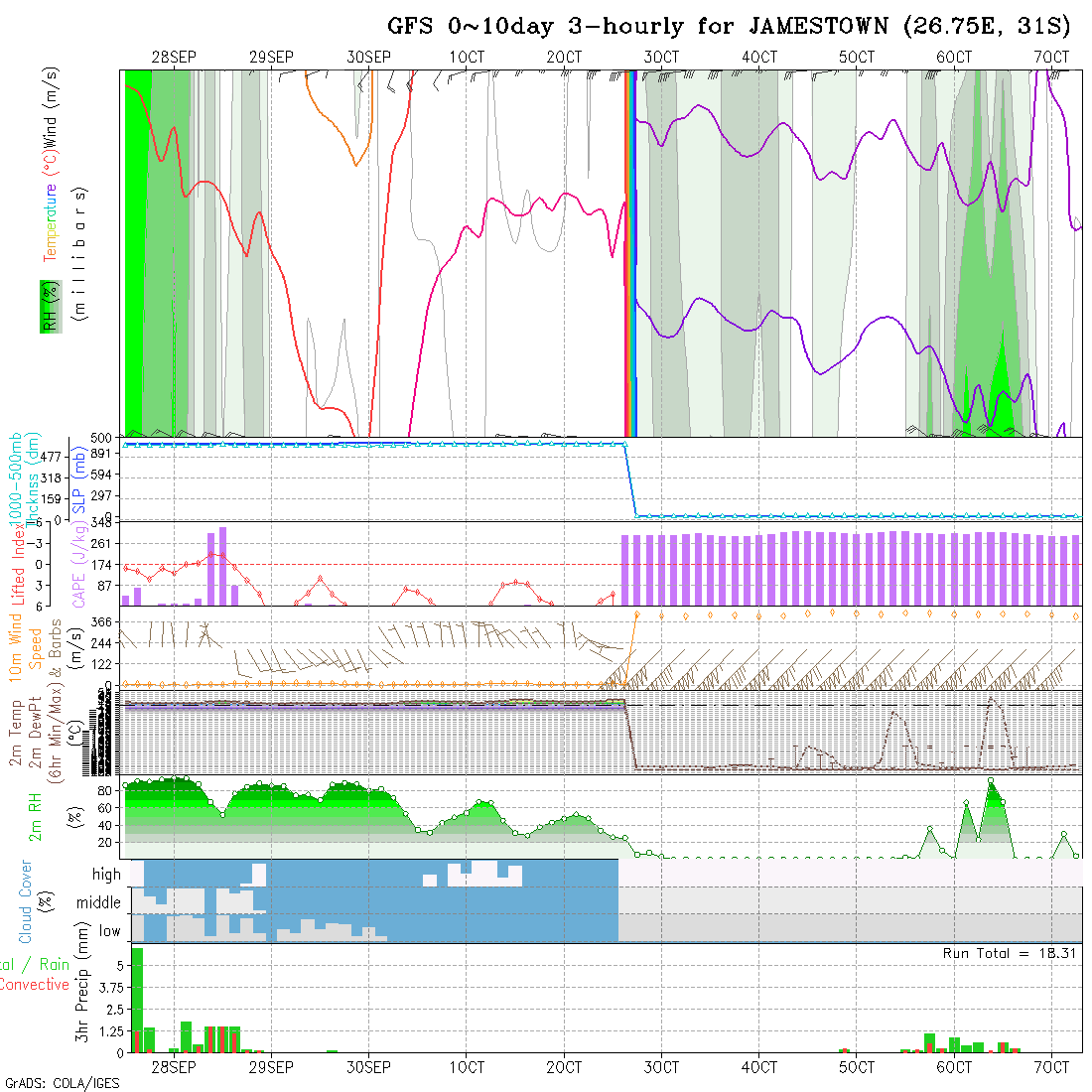This screenshot has width=1092, height=1092.
Task: Select the 'high' cloud cover row label
Action: pos(106,875)
